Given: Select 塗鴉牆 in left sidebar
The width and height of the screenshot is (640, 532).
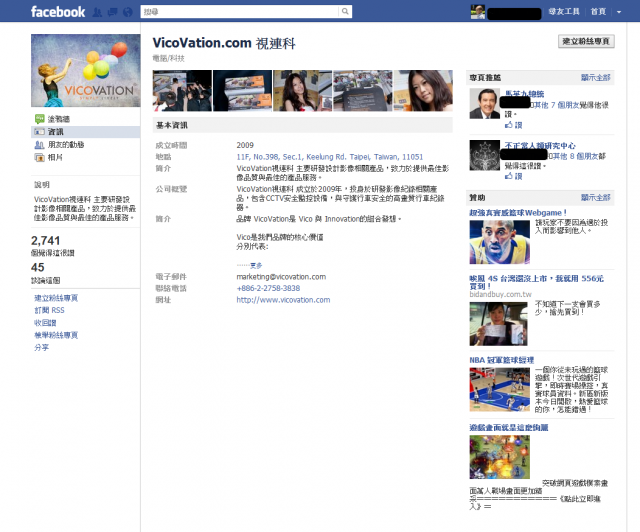Looking at the screenshot, I should point(59,119).
